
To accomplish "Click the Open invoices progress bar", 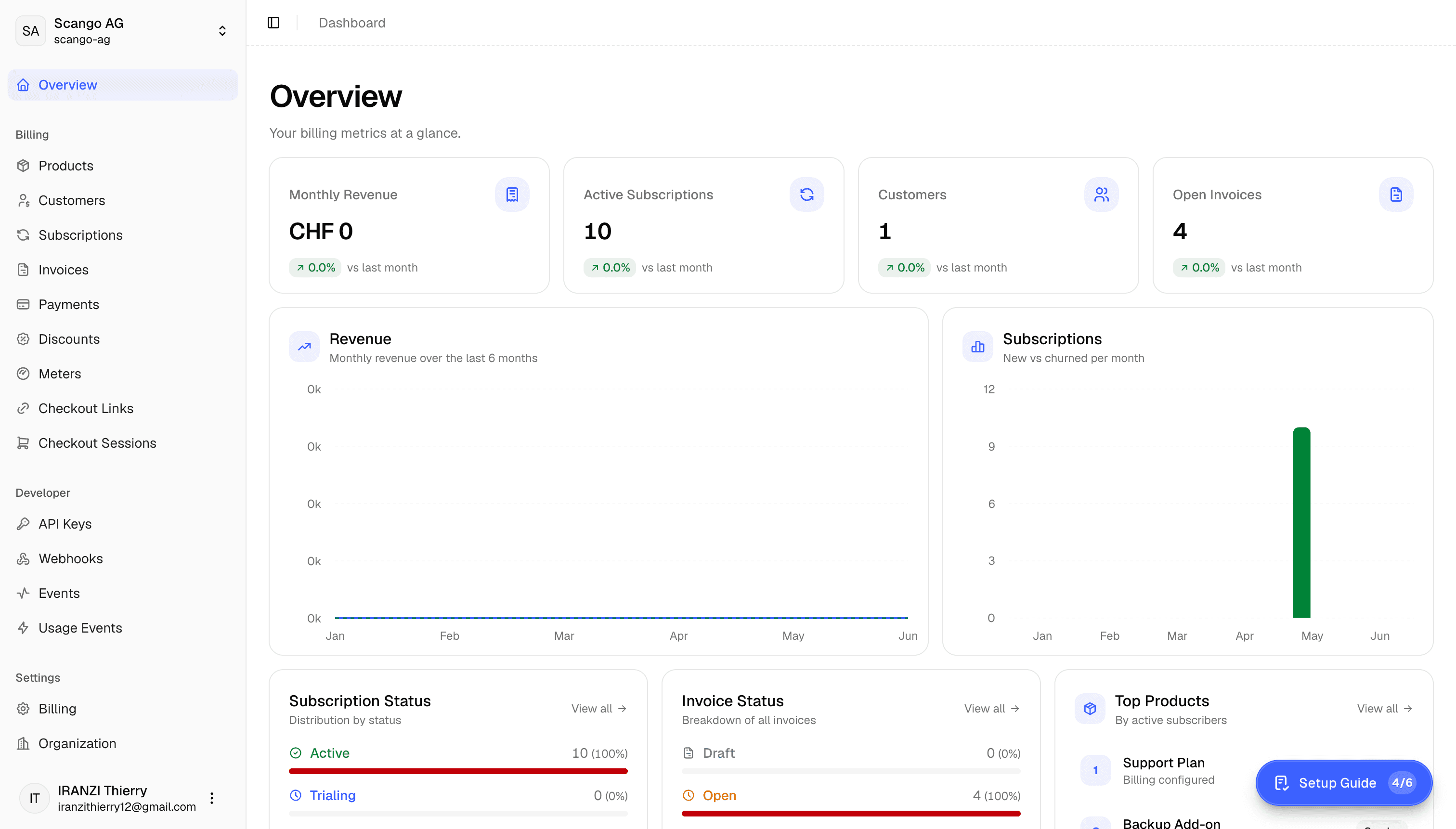I will click(x=851, y=814).
